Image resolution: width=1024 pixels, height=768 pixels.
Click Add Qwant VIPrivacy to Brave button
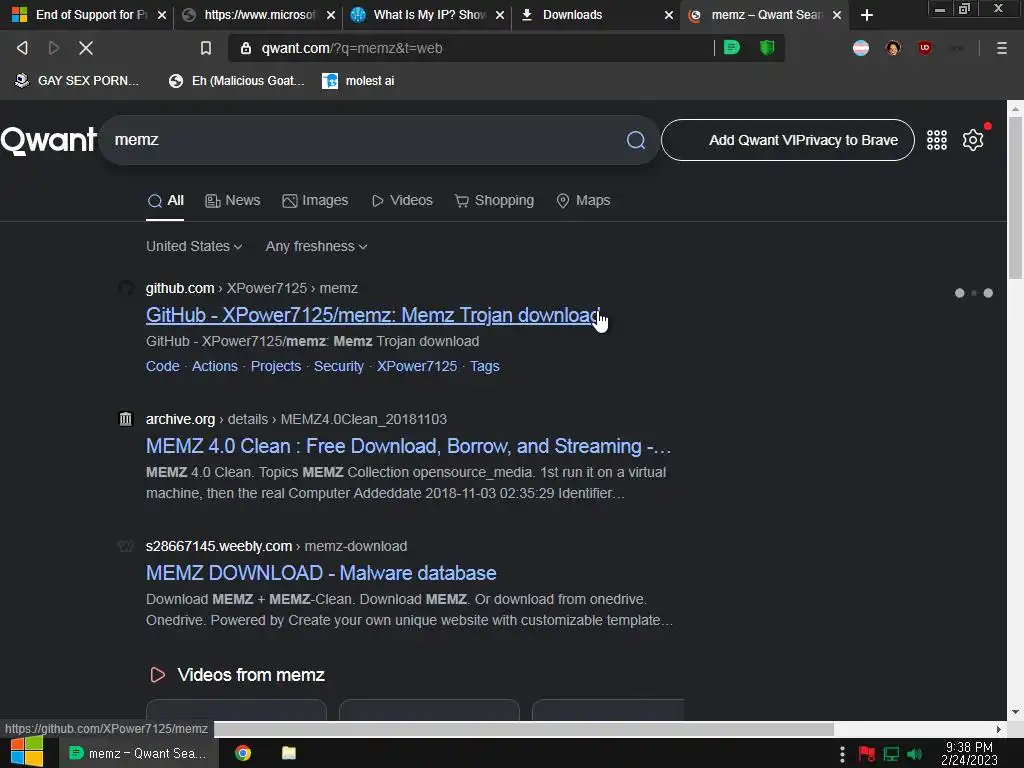point(788,140)
